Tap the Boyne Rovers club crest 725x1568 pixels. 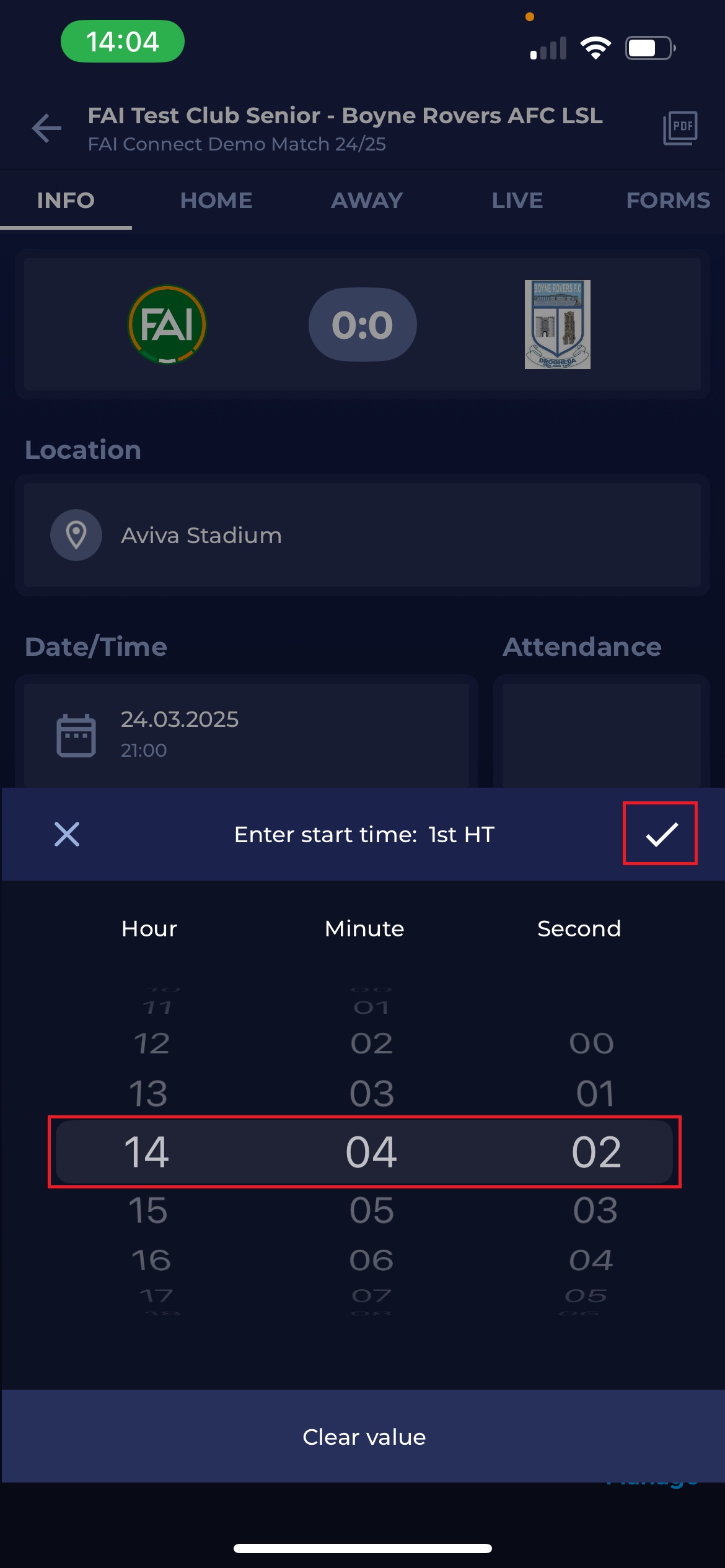pyautogui.click(x=557, y=324)
